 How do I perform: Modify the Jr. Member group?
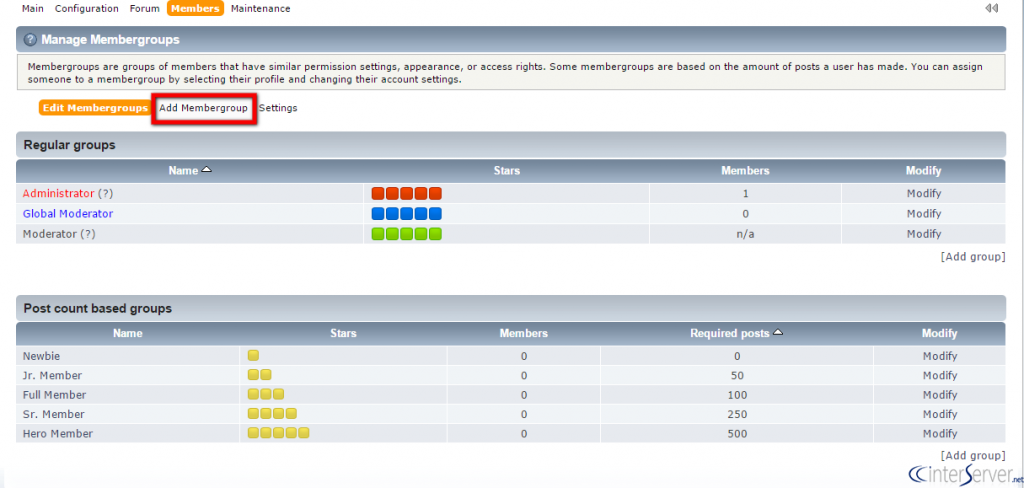(940, 376)
